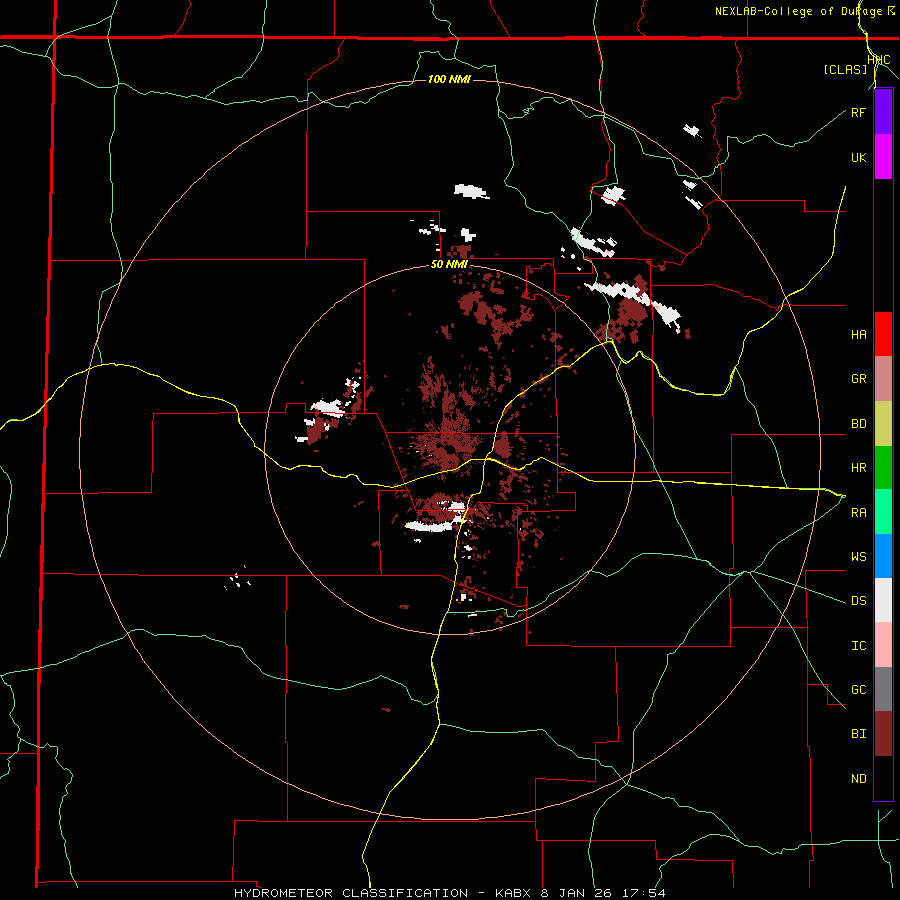Click the GR legend label

pyautogui.click(x=858, y=379)
